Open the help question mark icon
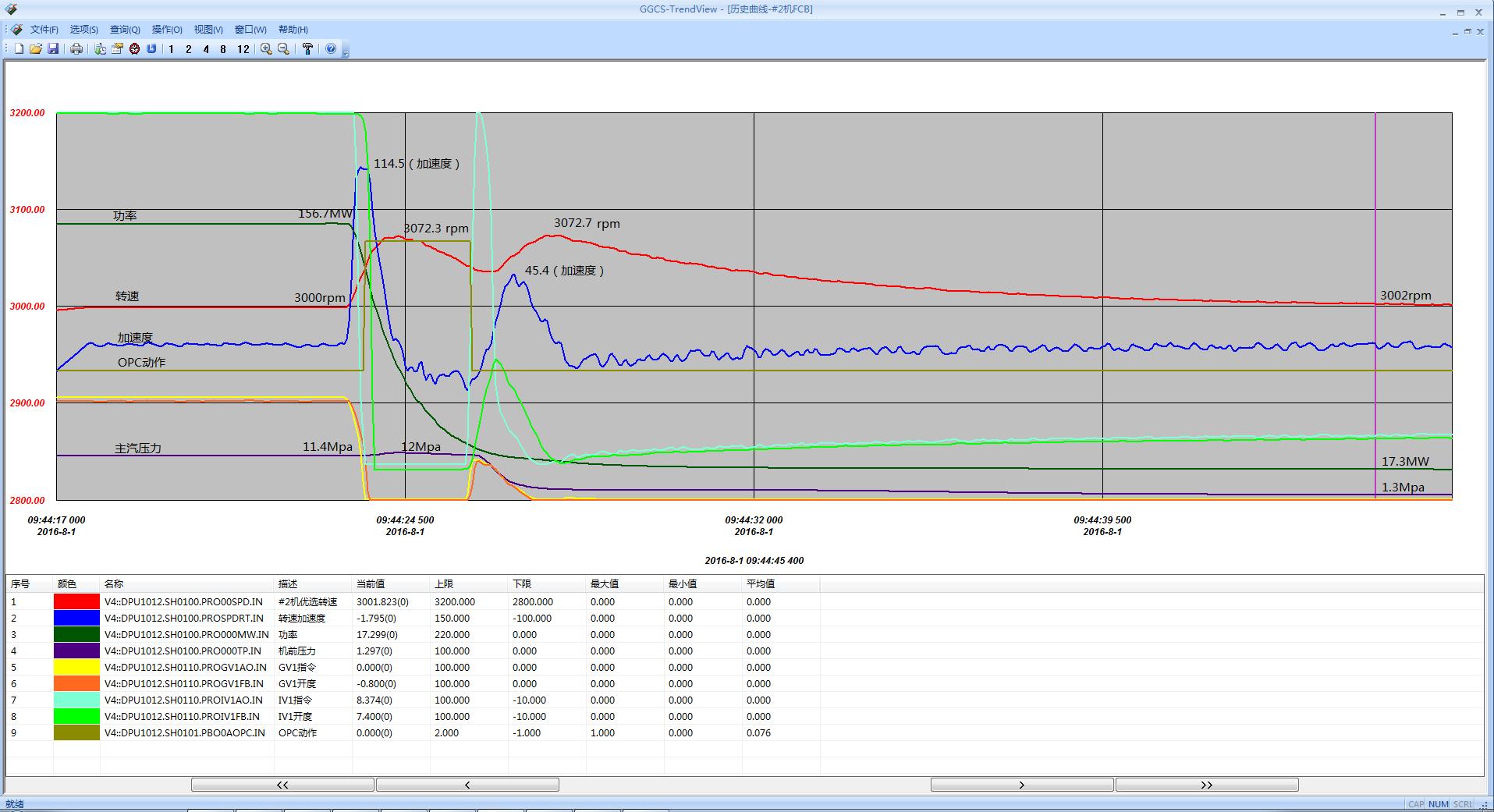 pyautogui.click(x=331, y=49)
